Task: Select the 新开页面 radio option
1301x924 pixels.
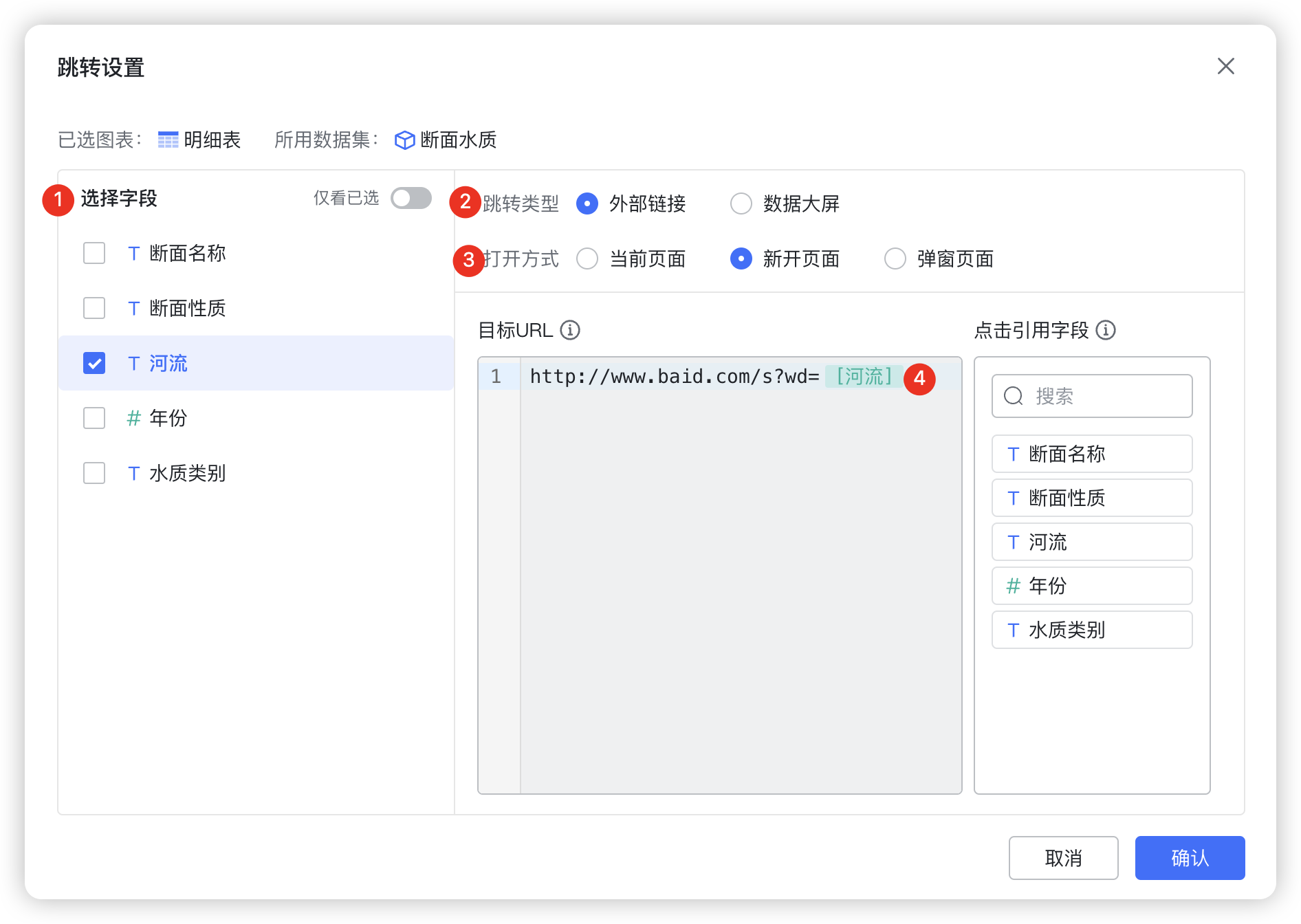Action: (x=741, y=258)
